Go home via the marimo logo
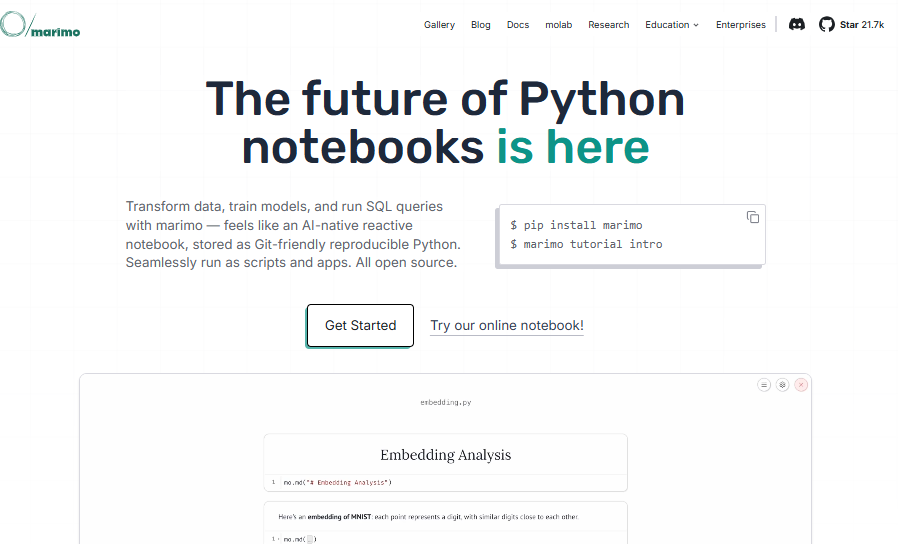The height and width of the screenshot is (544, 898). [x=40, y=25]
